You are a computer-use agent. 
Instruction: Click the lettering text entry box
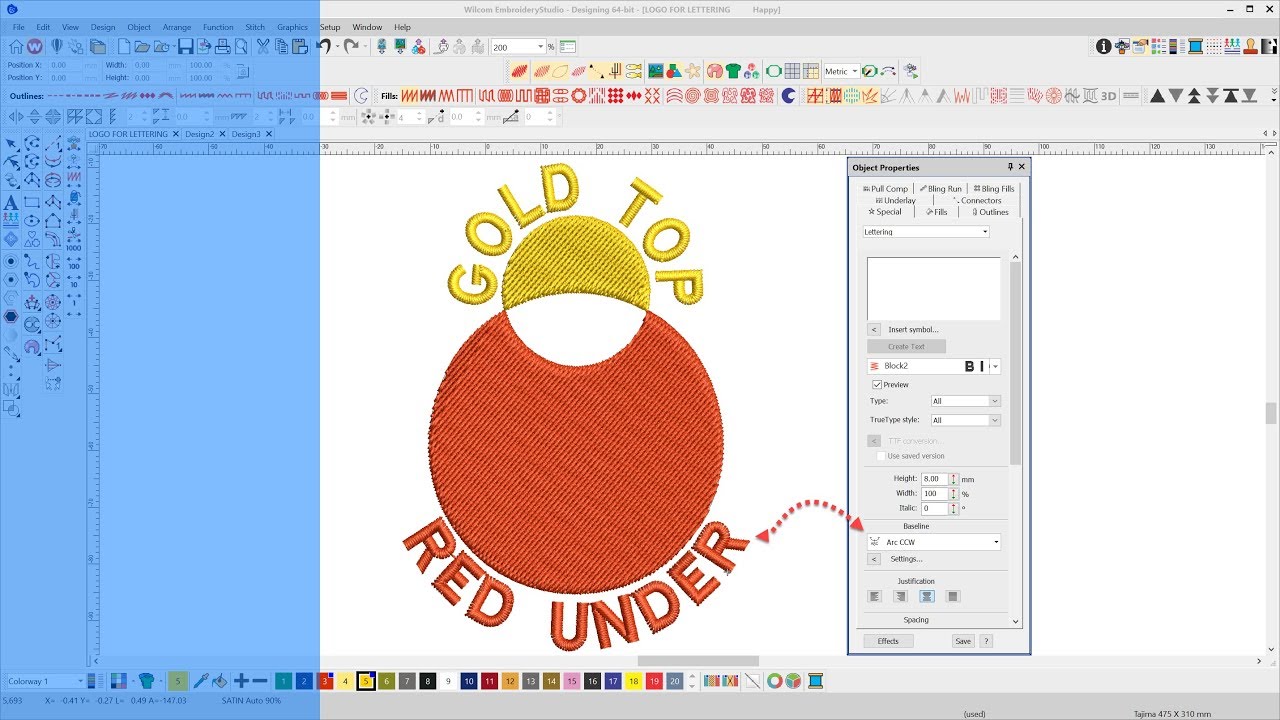pos(933,289)
